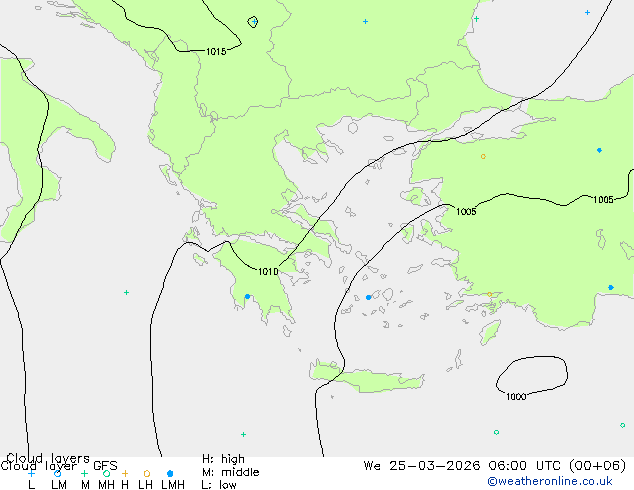The image size is (634, 490).
Task: Click the 1000 isobar label
Action: [516, 397]
